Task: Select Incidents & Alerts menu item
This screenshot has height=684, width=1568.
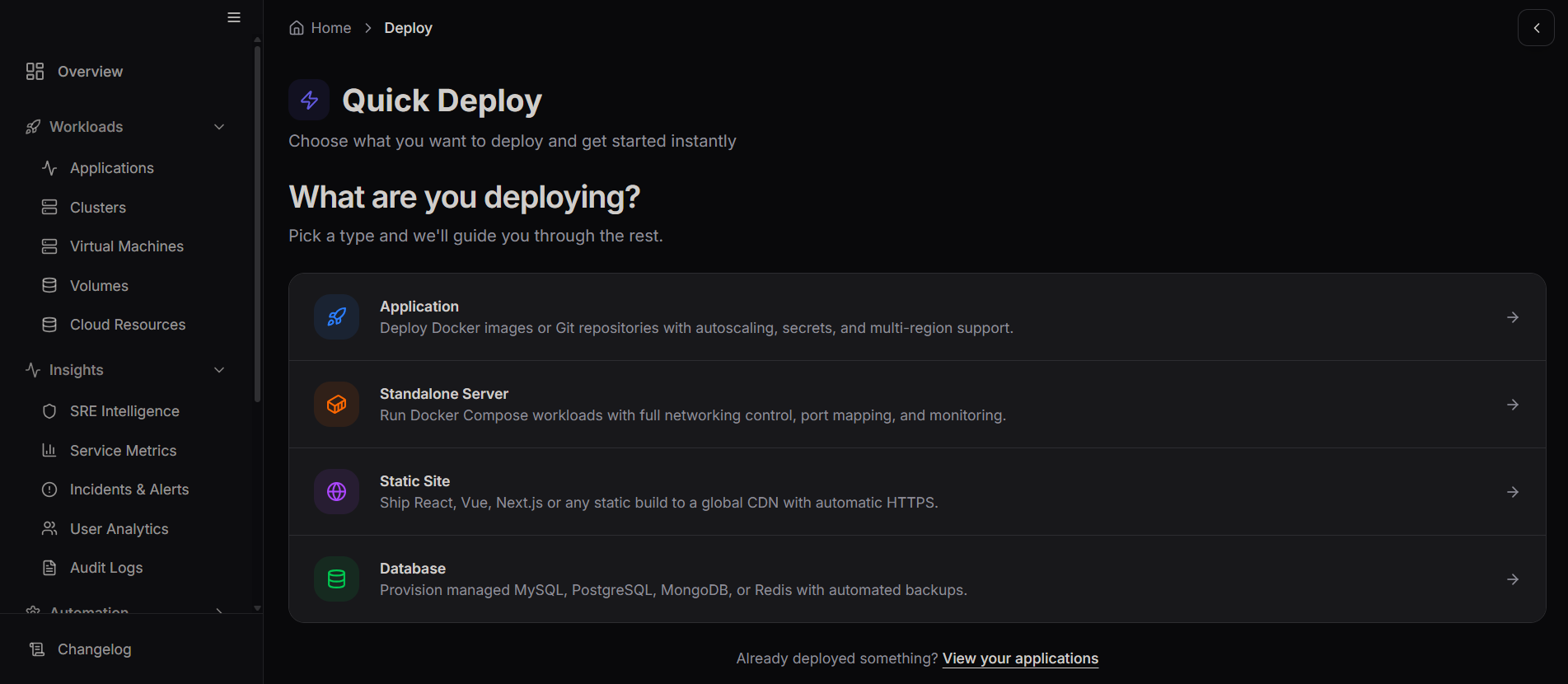Action: tap(129, 490)
